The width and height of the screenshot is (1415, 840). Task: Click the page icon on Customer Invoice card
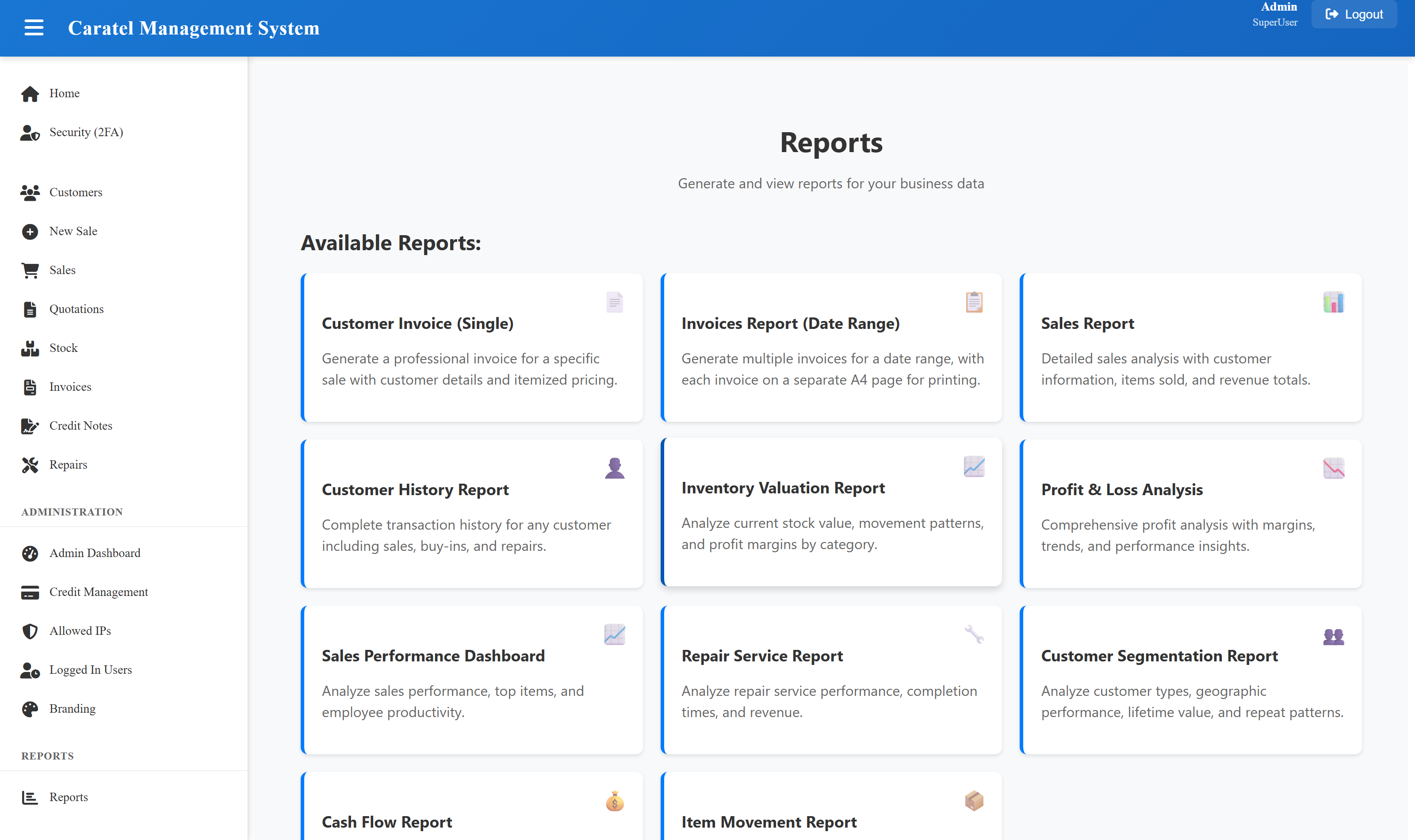[x=615, y=302]
